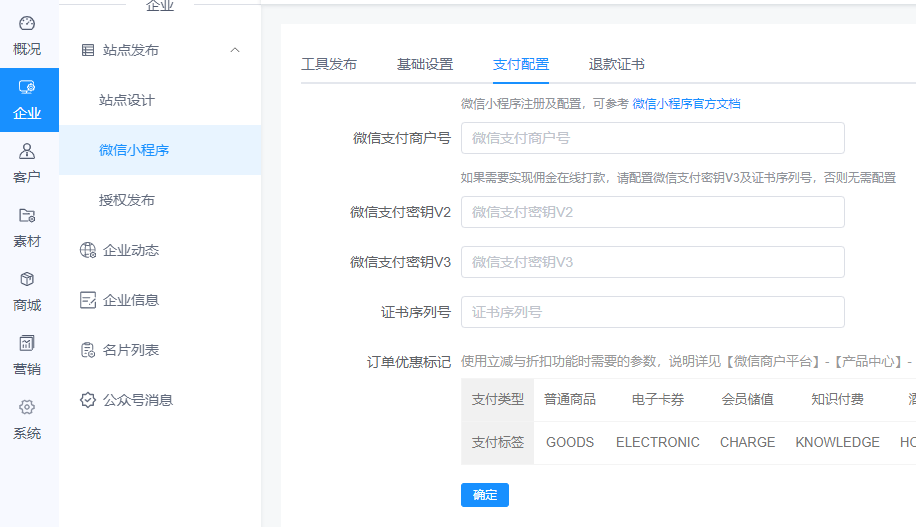Open the 素材 folder icon
Viewport: 916px width, 527px height.
click(27, 215)
